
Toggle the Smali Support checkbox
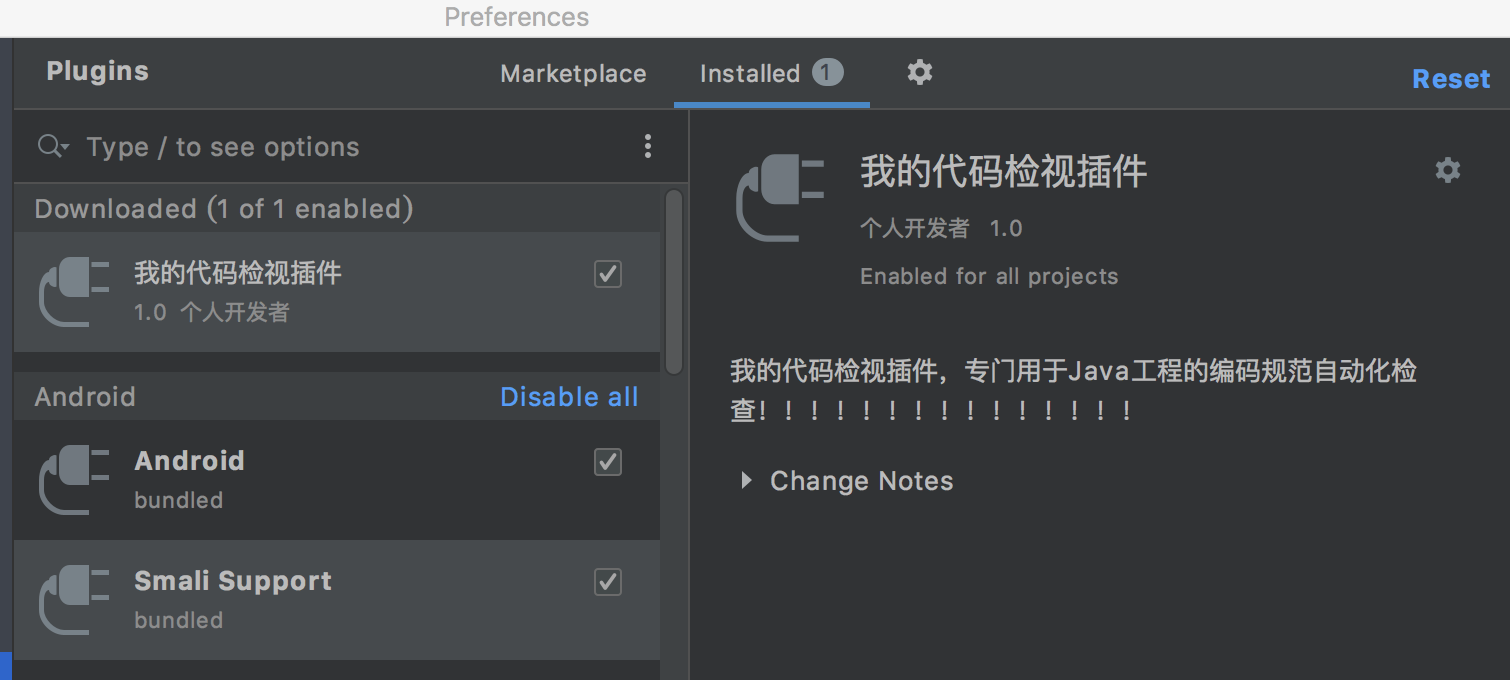point(608,582)
